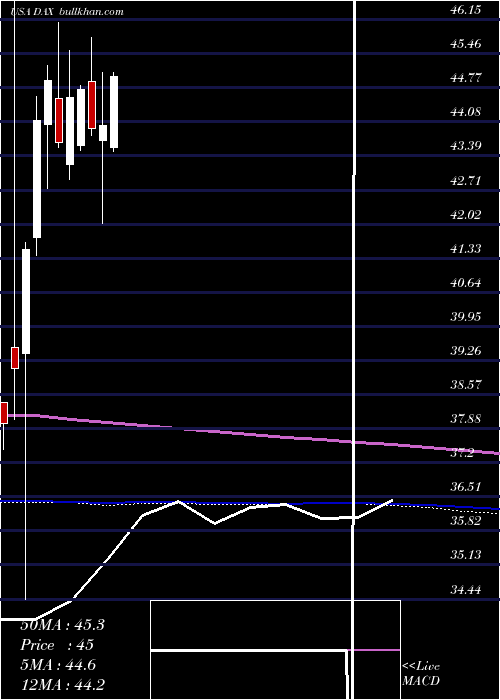The image size is (500, 700).
Task: Click the red candlestick near 37.88
Action: (4, 413)
